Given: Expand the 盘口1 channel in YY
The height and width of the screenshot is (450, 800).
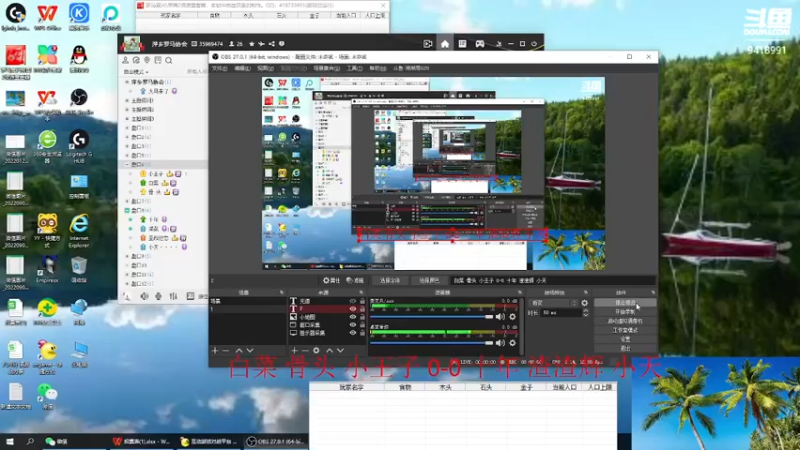Looking at the screenshot, I should coord(127,128).
